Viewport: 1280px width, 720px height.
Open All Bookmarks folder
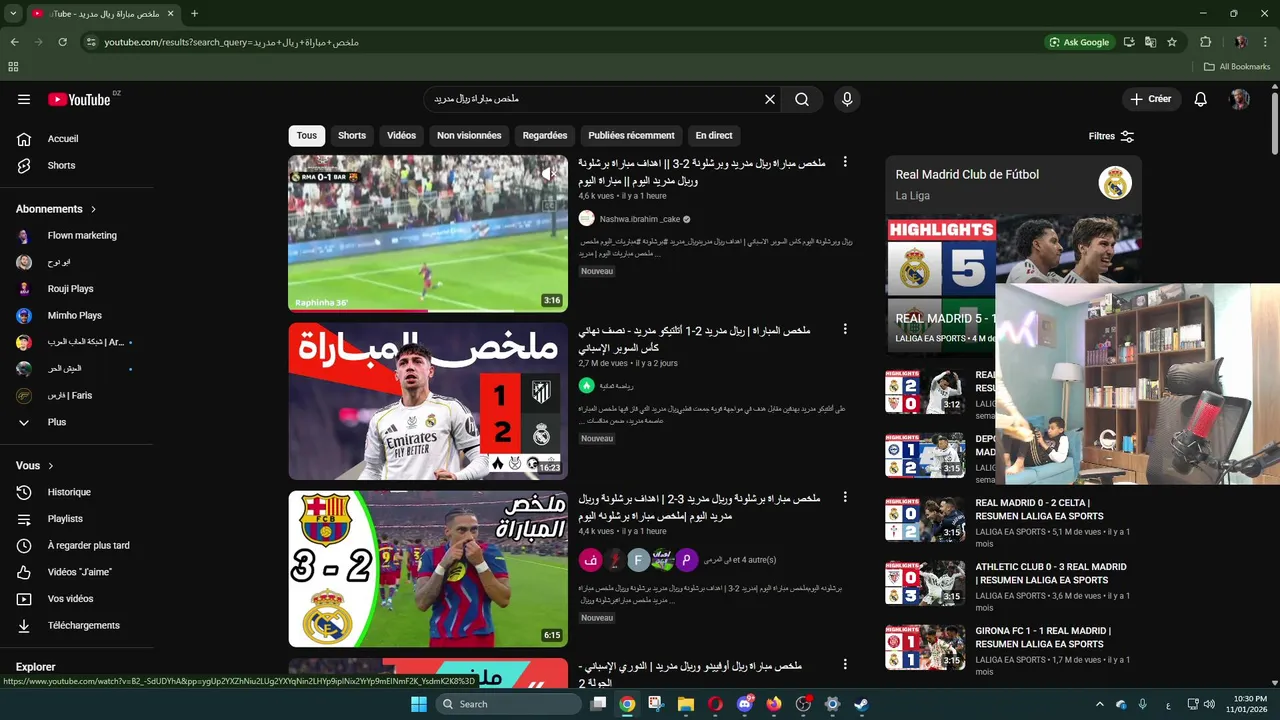[x=1237, y=67]
